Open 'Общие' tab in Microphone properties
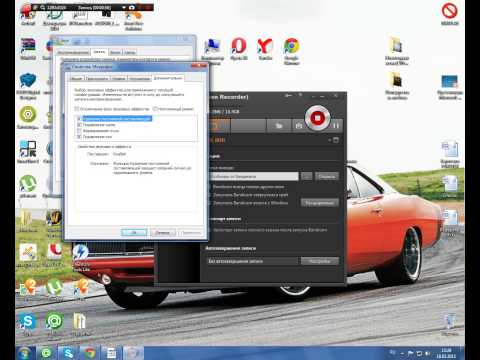 pos(77,79)
